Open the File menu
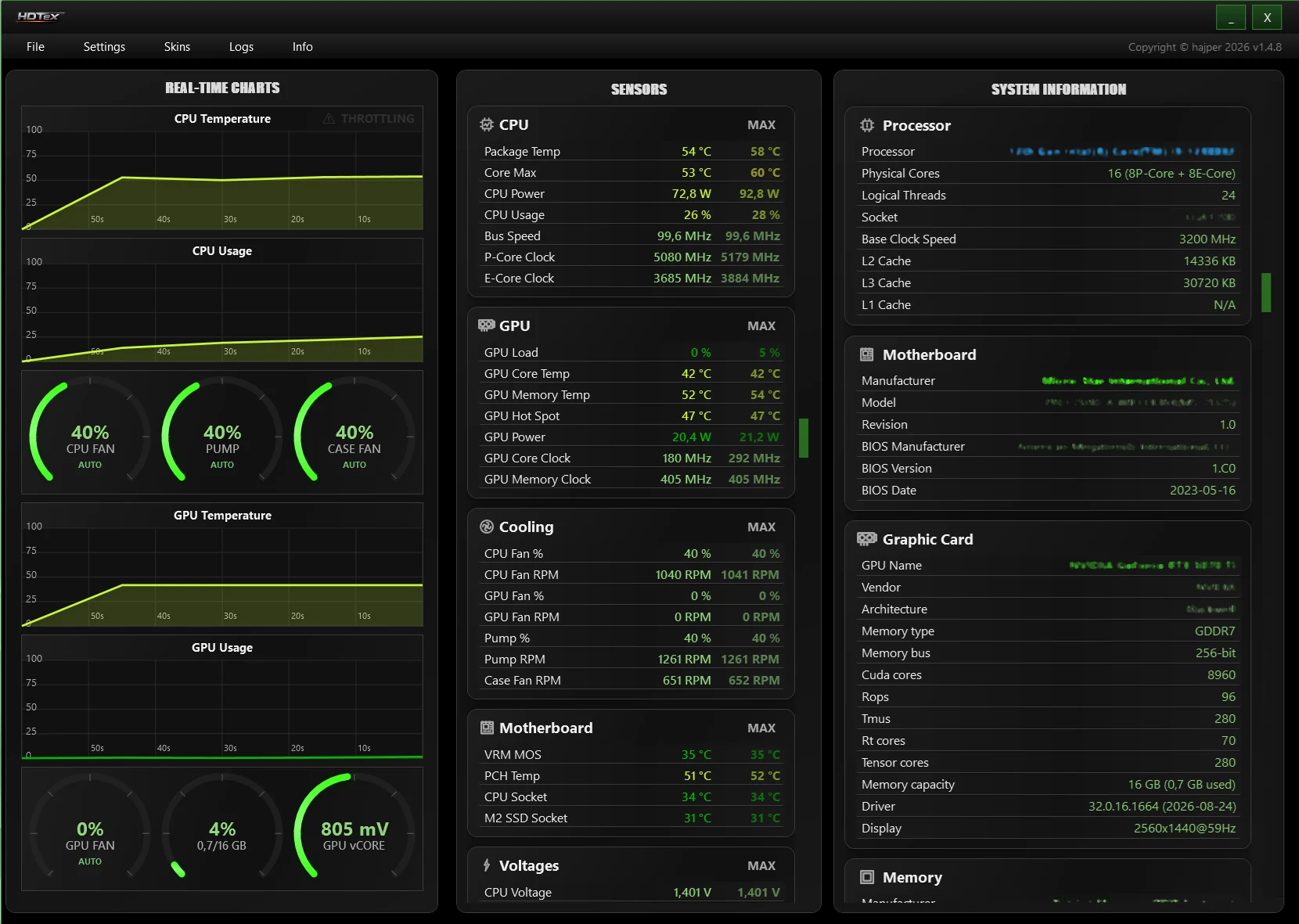 pos(35,47)
